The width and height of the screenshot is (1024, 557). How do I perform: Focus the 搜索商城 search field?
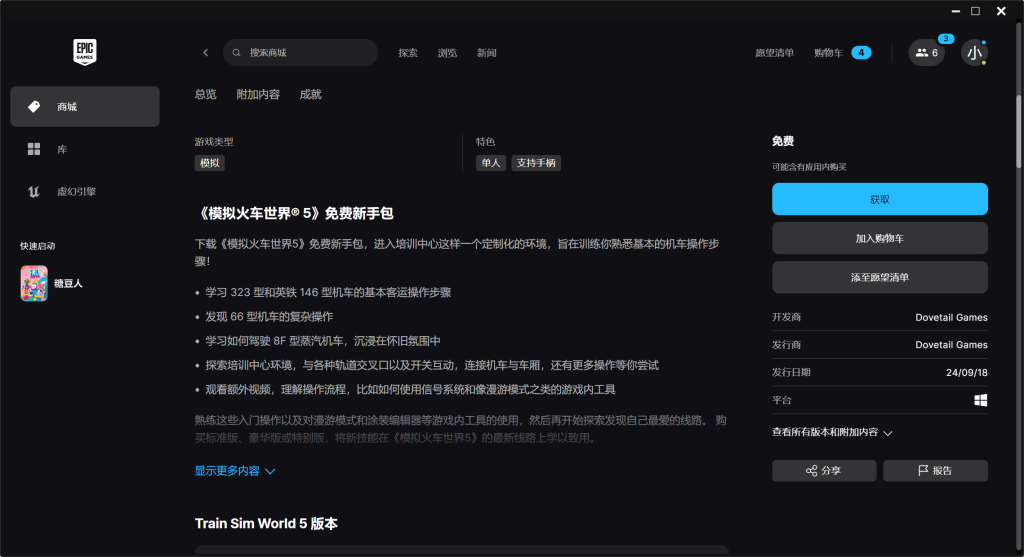point(300,52)
